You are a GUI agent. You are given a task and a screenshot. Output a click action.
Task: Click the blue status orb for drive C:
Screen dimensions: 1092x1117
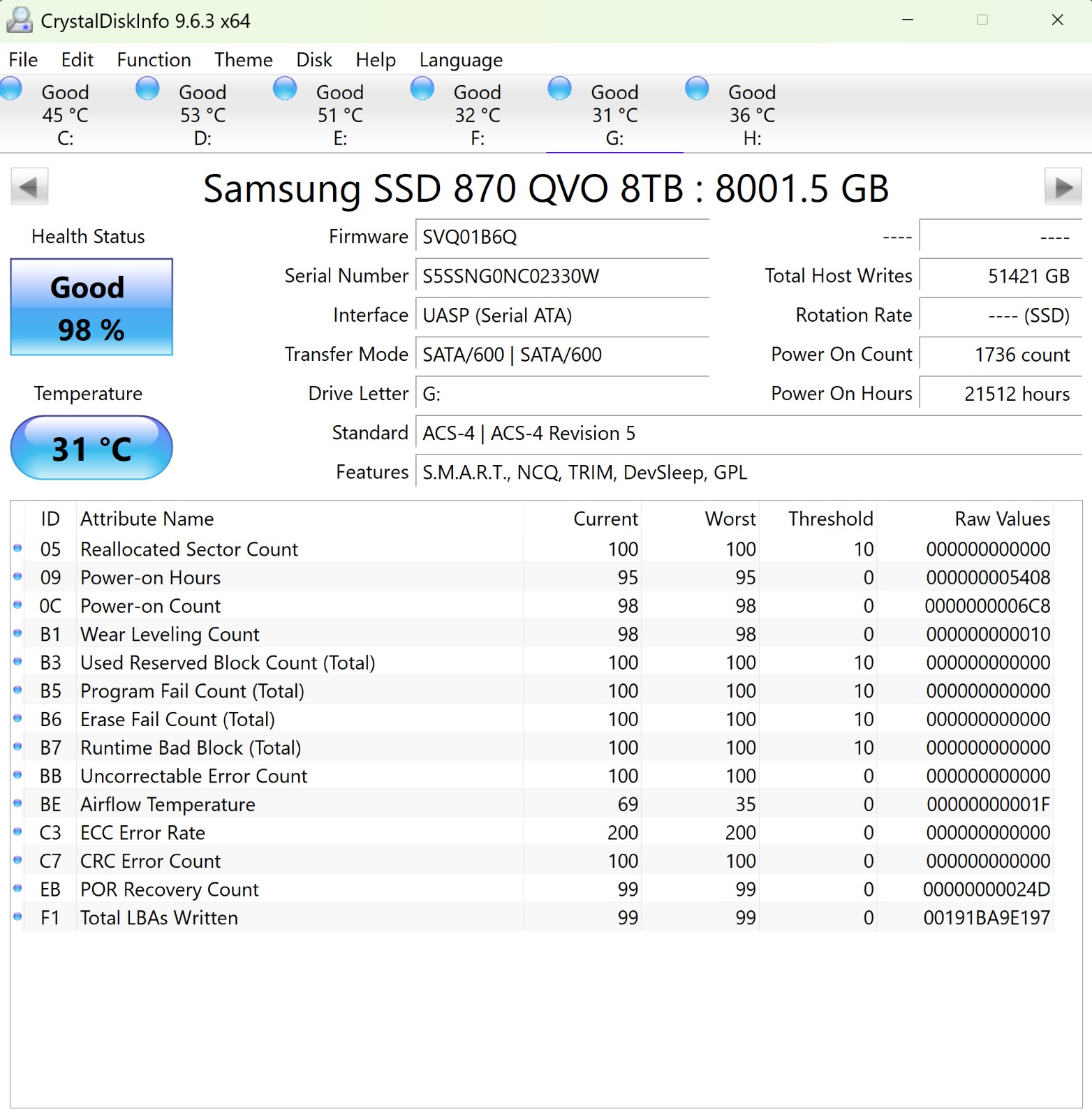(11, 89)
